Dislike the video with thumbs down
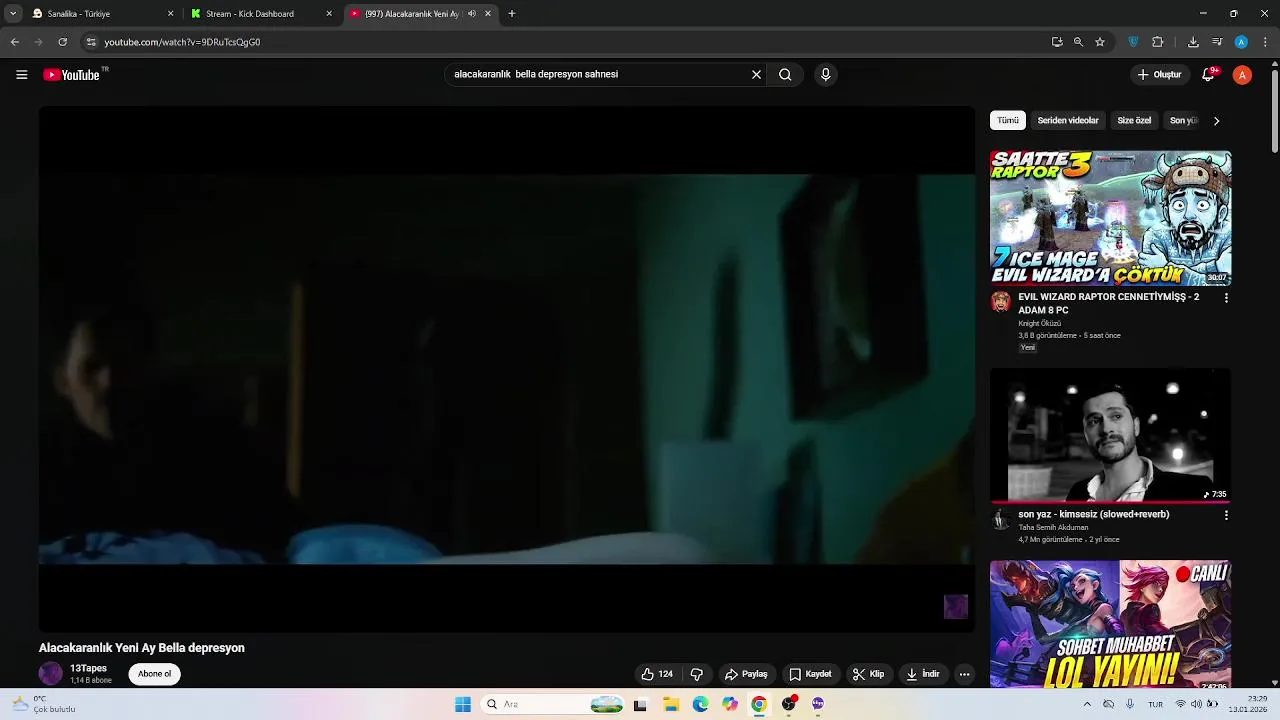Image resolution: width=1280 pixels, height=720 pixels. point(697,674)
